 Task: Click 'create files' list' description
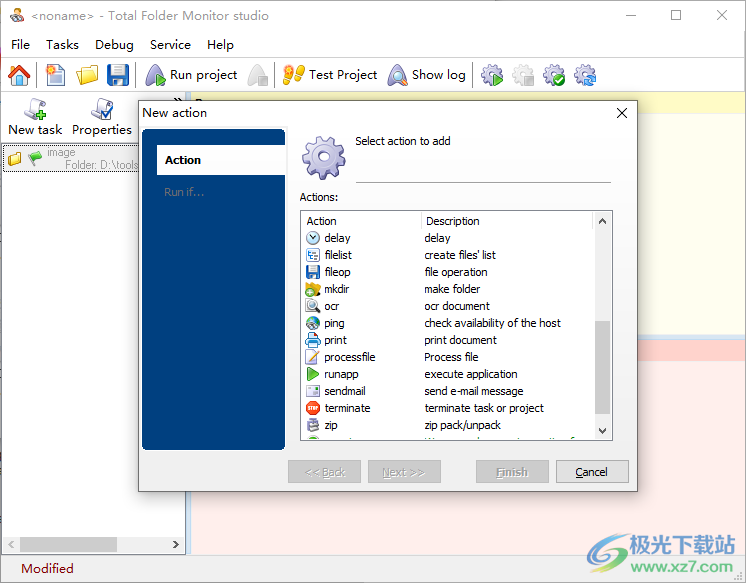click(x=460, y=255)
